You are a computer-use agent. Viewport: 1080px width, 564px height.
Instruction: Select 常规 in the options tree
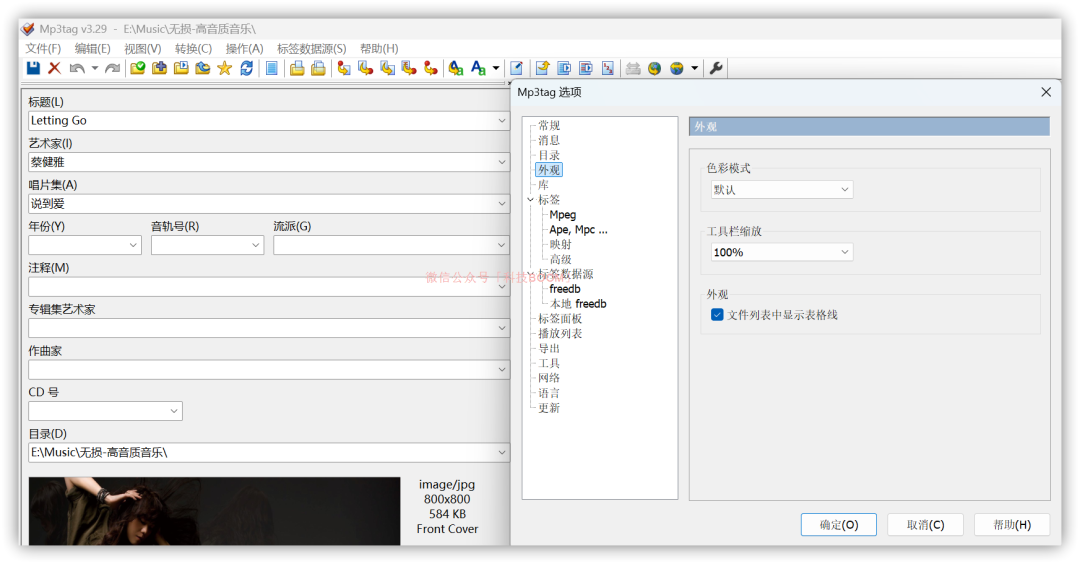pos(549,125)
